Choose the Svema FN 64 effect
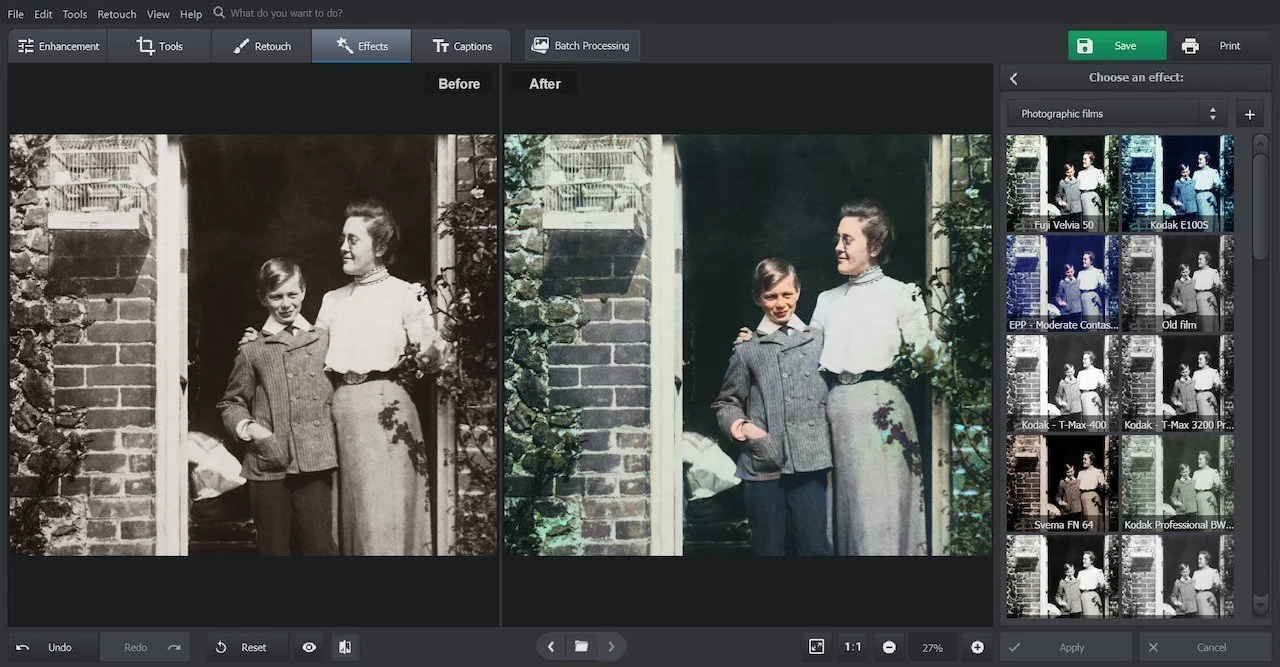Screen dimensions: 1280x667 (x=1063, y=484)
